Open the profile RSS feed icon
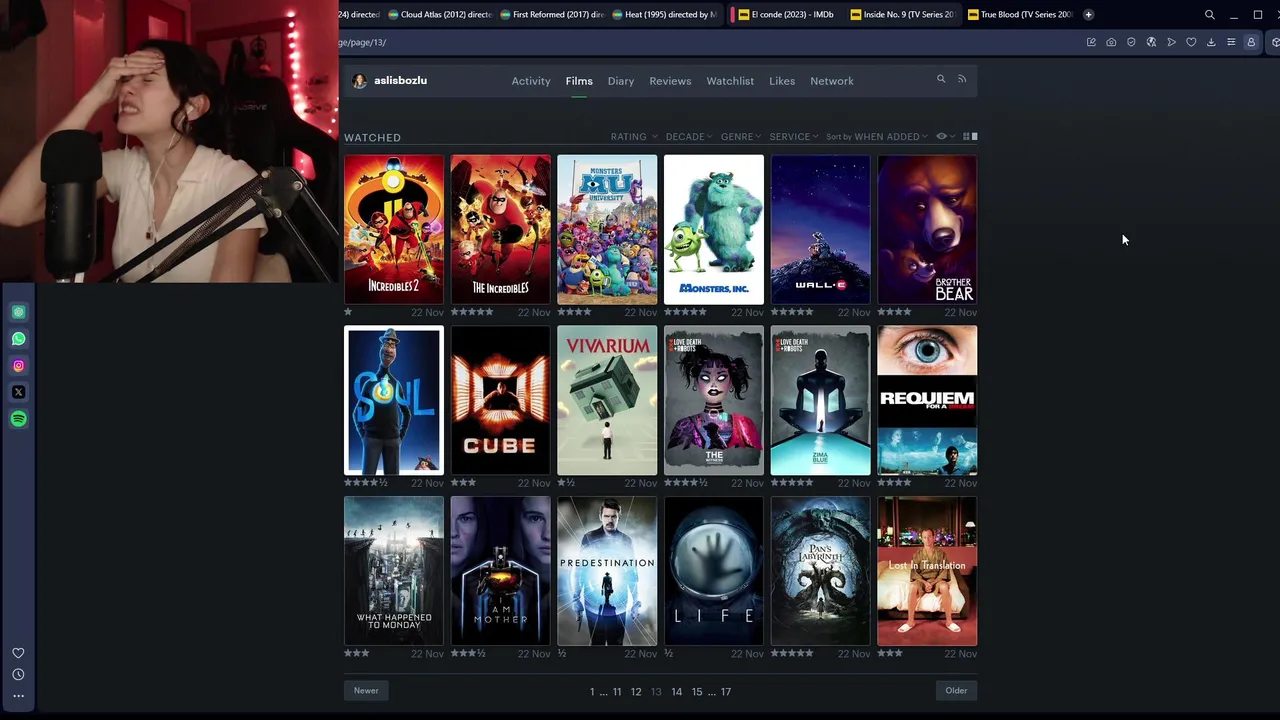Screen dimensions: 1280x720 [962, 79]
